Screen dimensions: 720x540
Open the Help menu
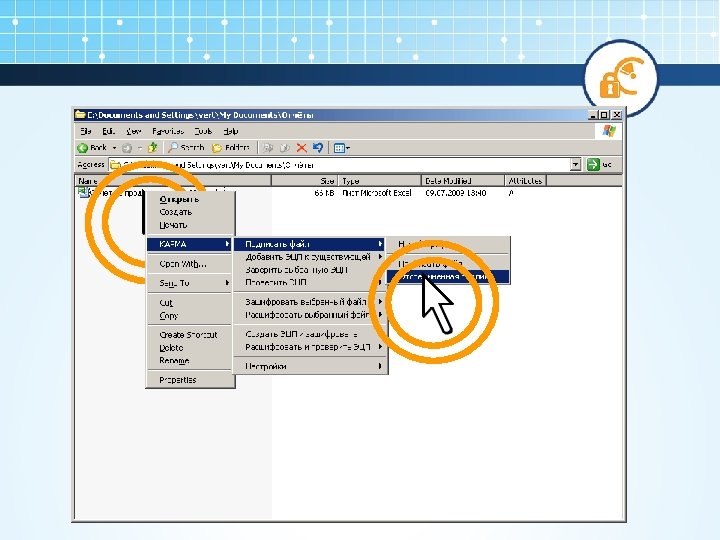point(231,131)
